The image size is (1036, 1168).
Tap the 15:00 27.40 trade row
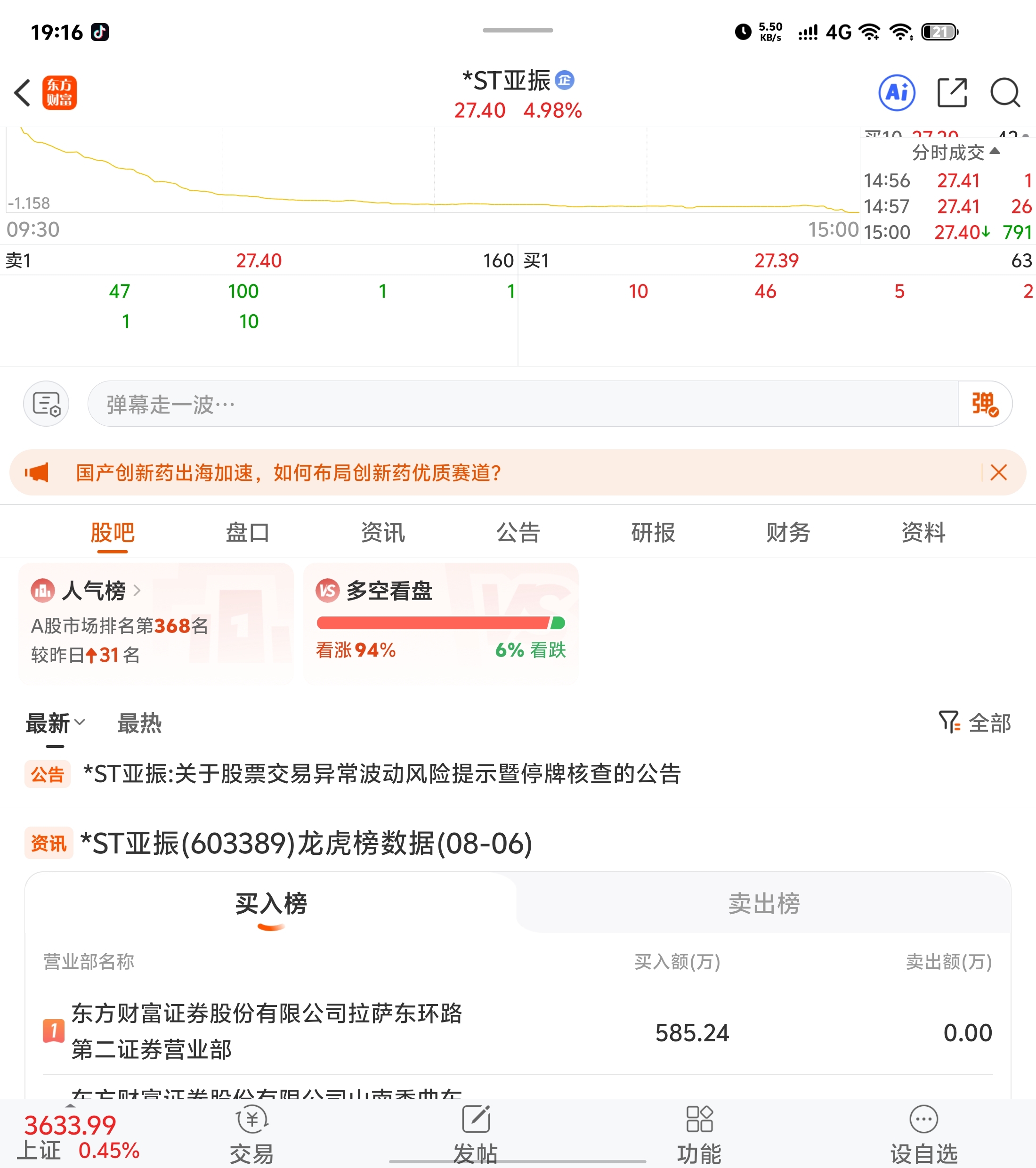pos(948,232)
